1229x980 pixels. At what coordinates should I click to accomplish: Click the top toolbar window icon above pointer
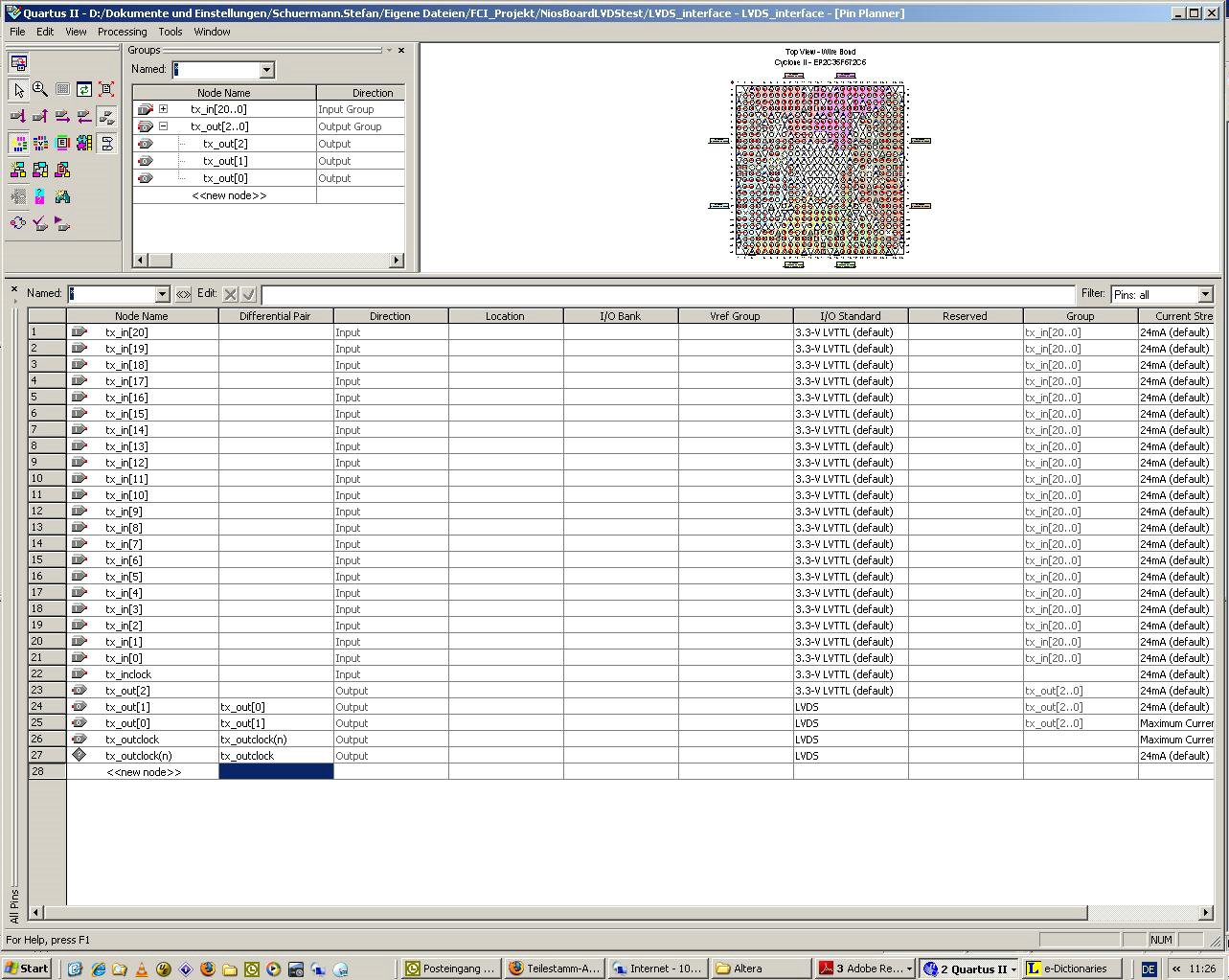(x=18, y=63)
